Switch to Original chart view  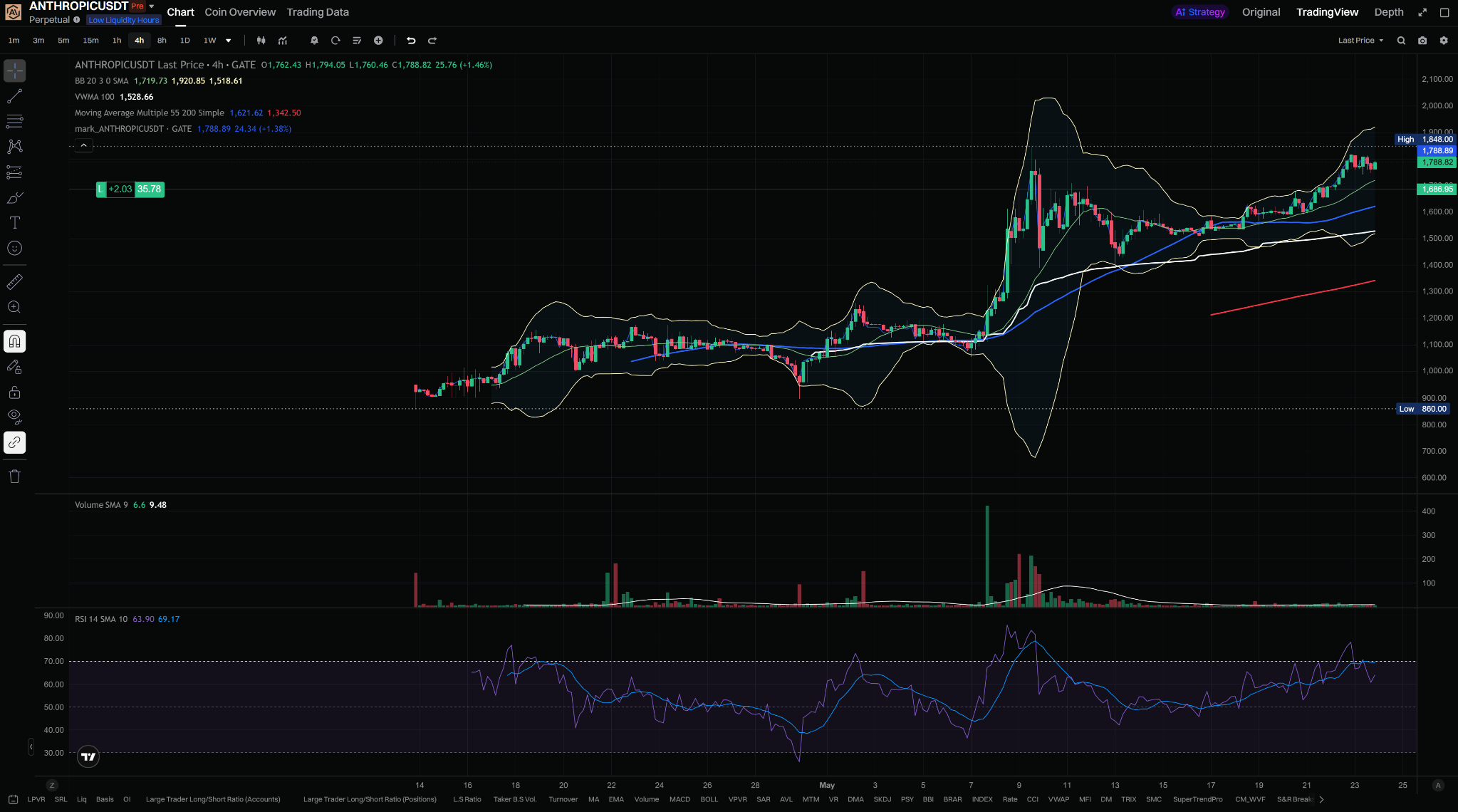(x=1261, y=12)
